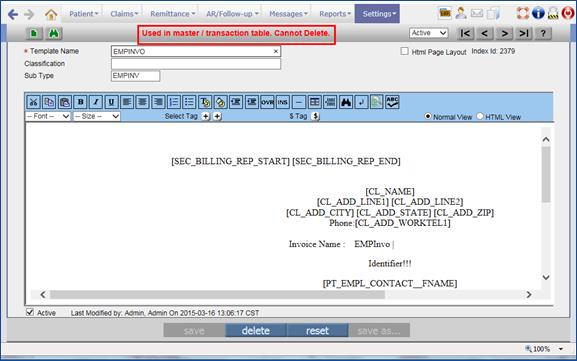Click the line break return-arrow icon
577x361 pixels.
click(361, 102)
